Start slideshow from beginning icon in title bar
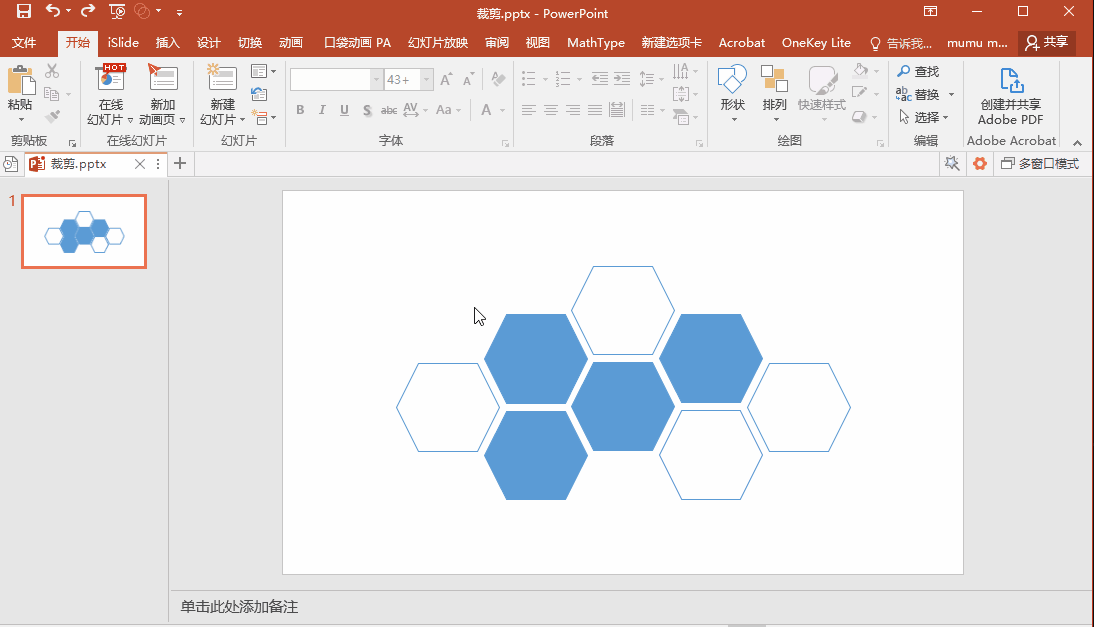The width and height of the screenshot is (1094, 627). point(117,12)
